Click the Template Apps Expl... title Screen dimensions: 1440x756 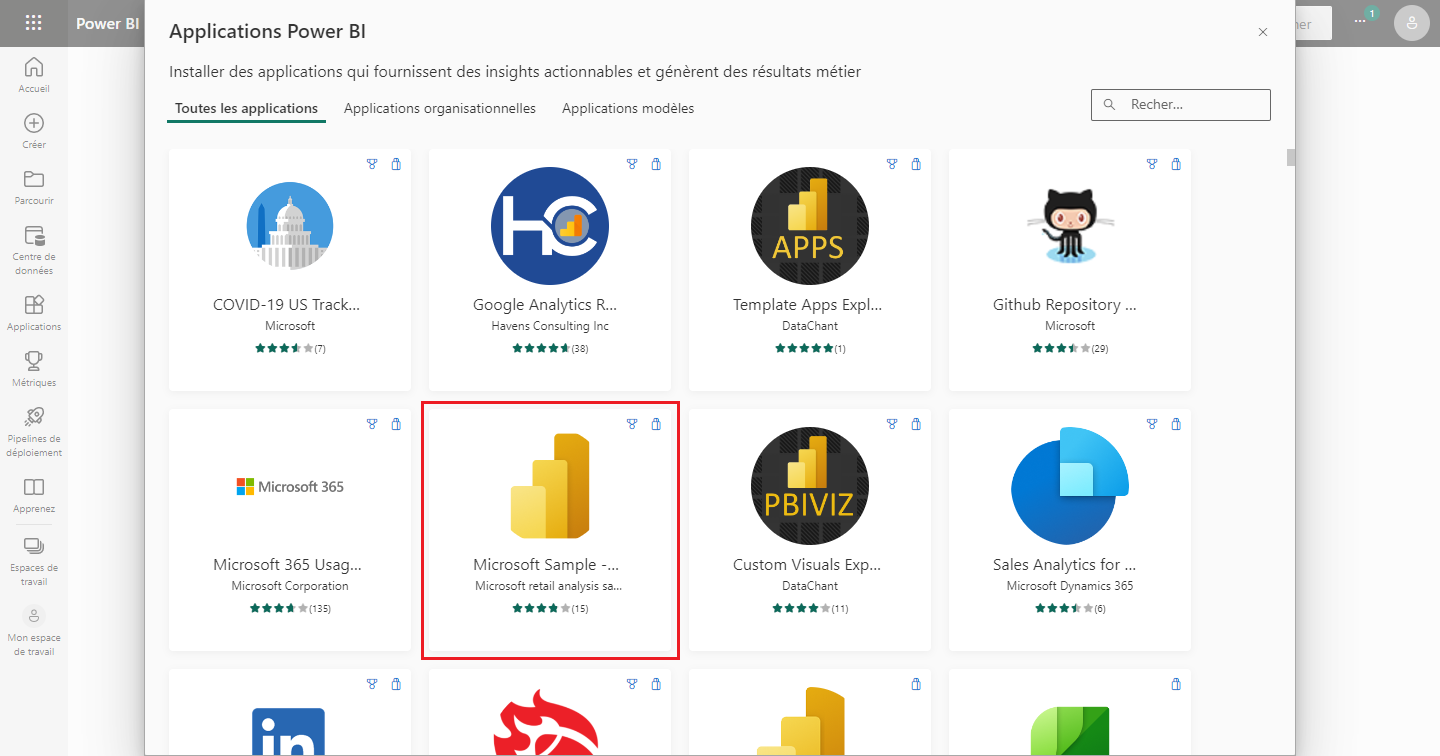[808, 305]
